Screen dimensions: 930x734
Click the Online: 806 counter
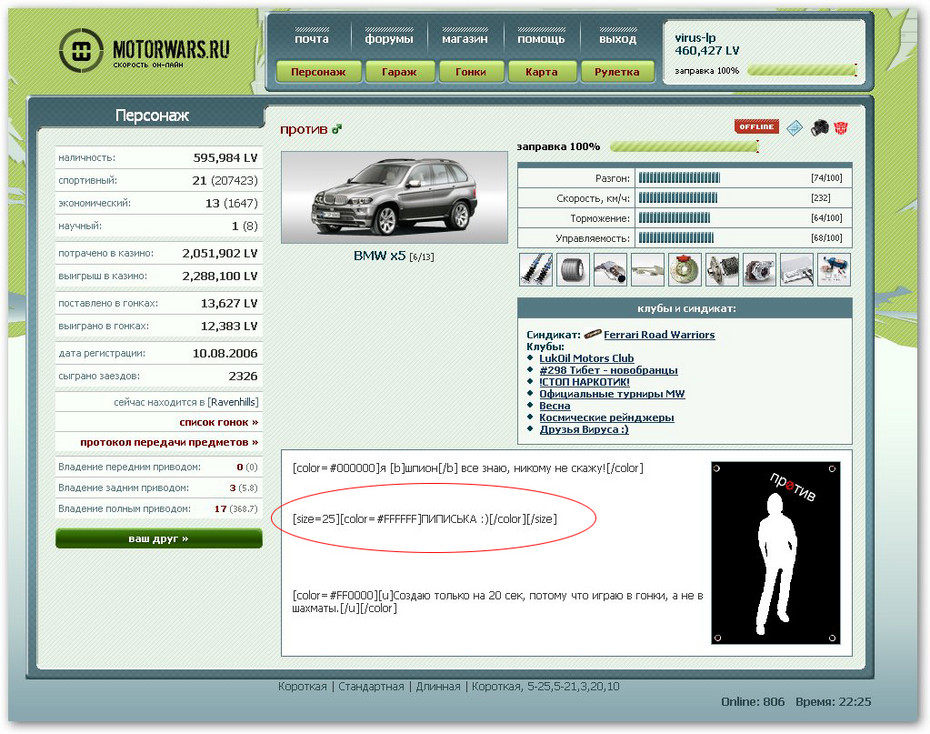pyautogui.click(x=753, y=702)
